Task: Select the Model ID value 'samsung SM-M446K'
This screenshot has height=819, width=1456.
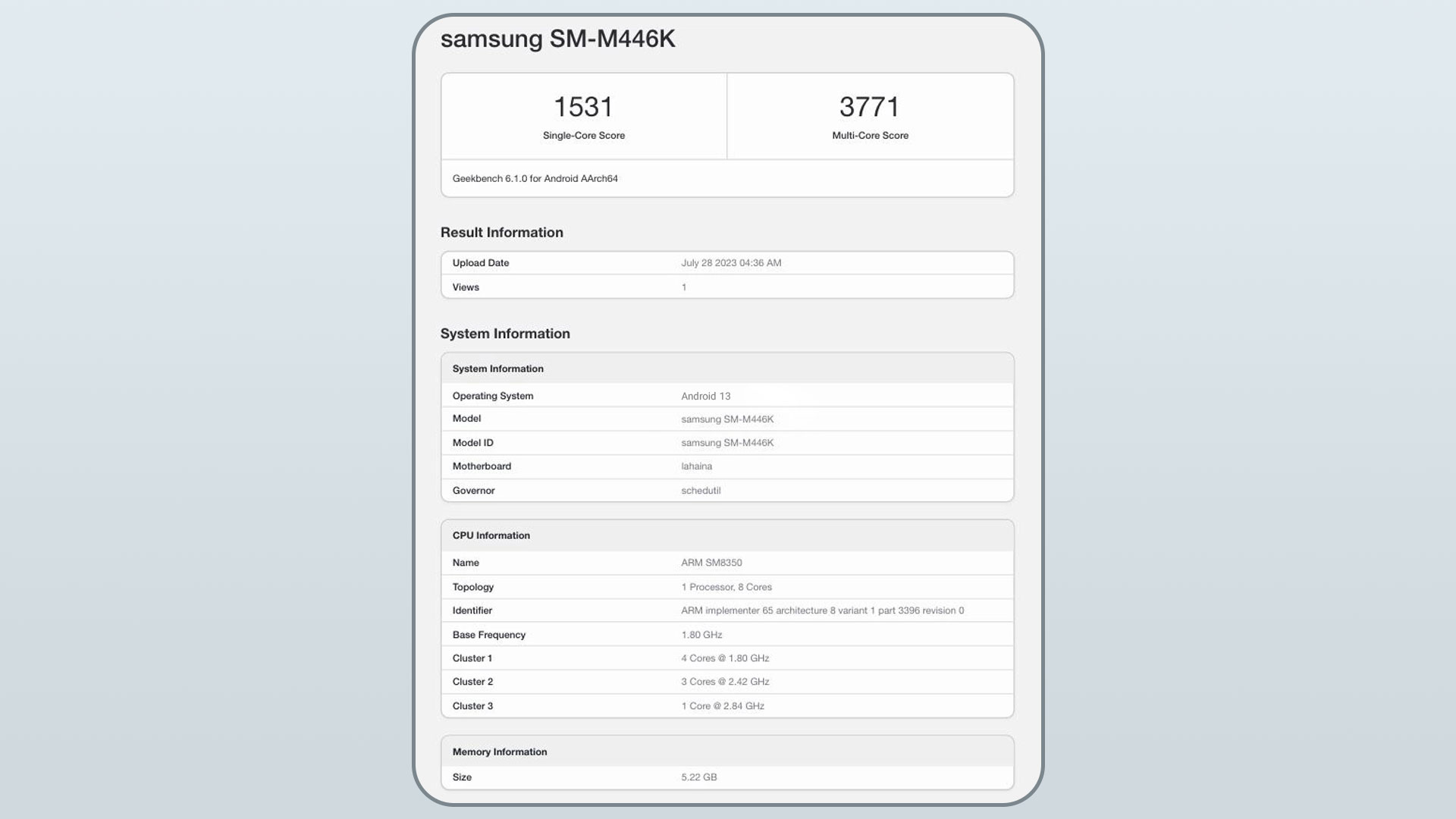Action: [727, 443]
